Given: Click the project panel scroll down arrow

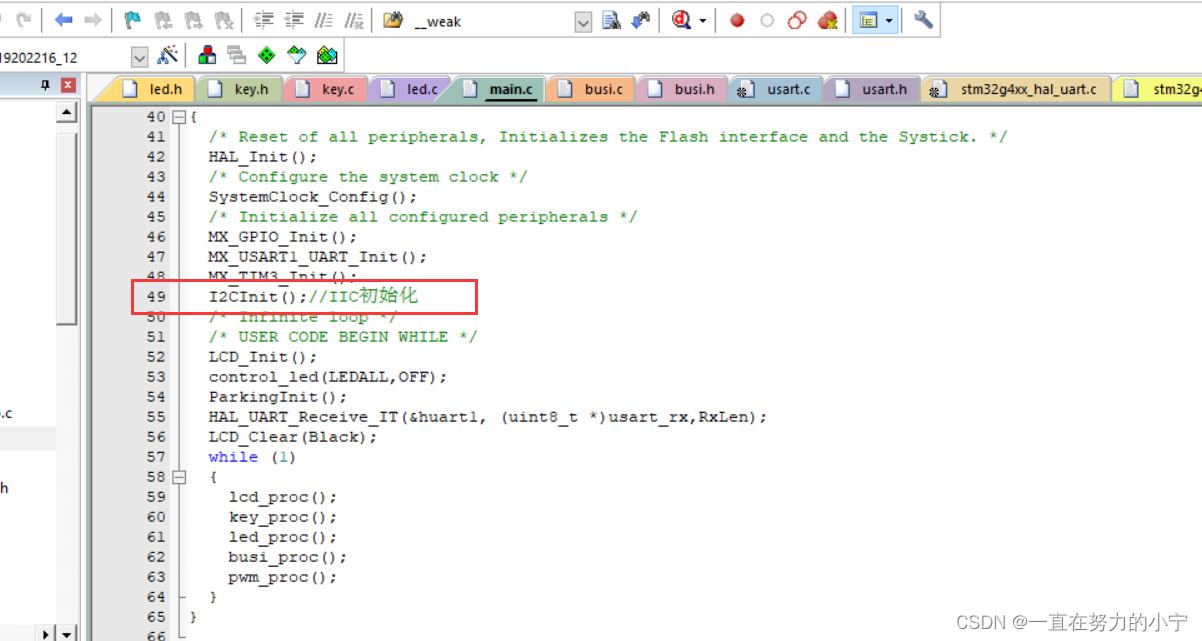Looking at the screenshot, I should 66,633.
